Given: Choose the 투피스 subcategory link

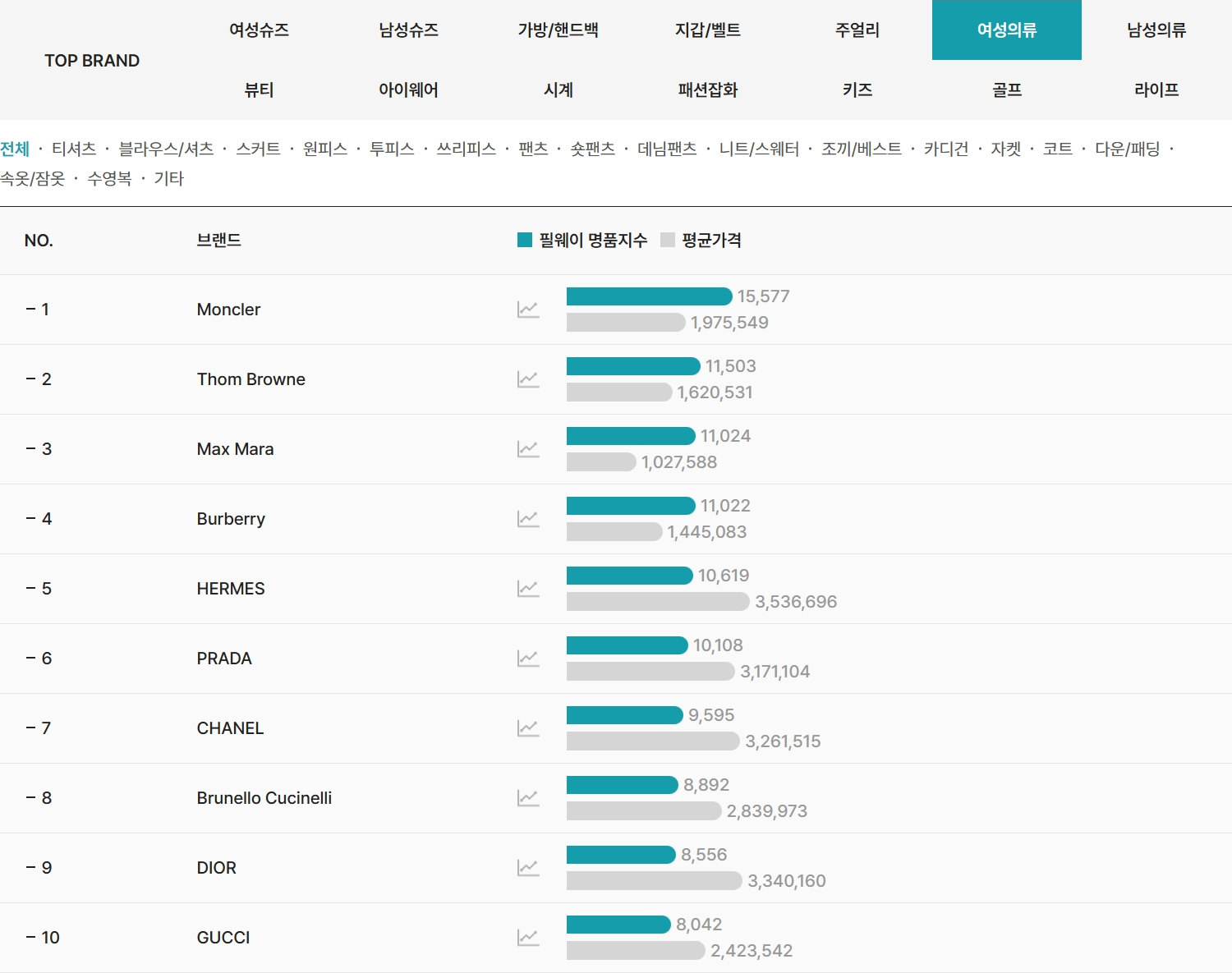Looking at the screenshot, I should point(392,149).
